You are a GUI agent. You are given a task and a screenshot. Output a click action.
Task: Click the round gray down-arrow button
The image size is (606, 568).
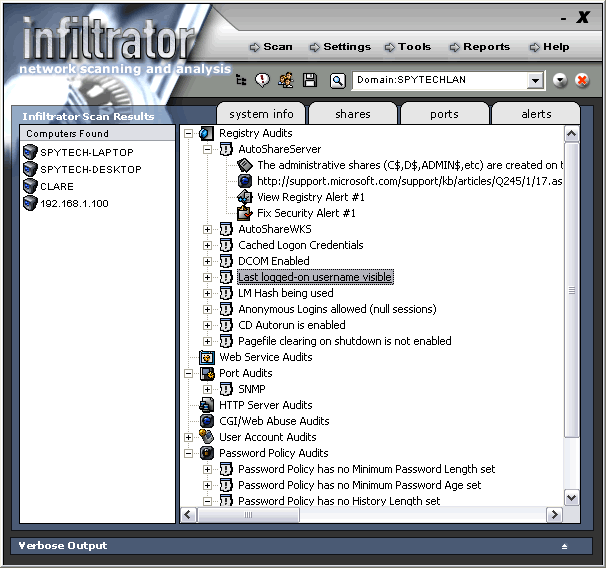point(560,80)
